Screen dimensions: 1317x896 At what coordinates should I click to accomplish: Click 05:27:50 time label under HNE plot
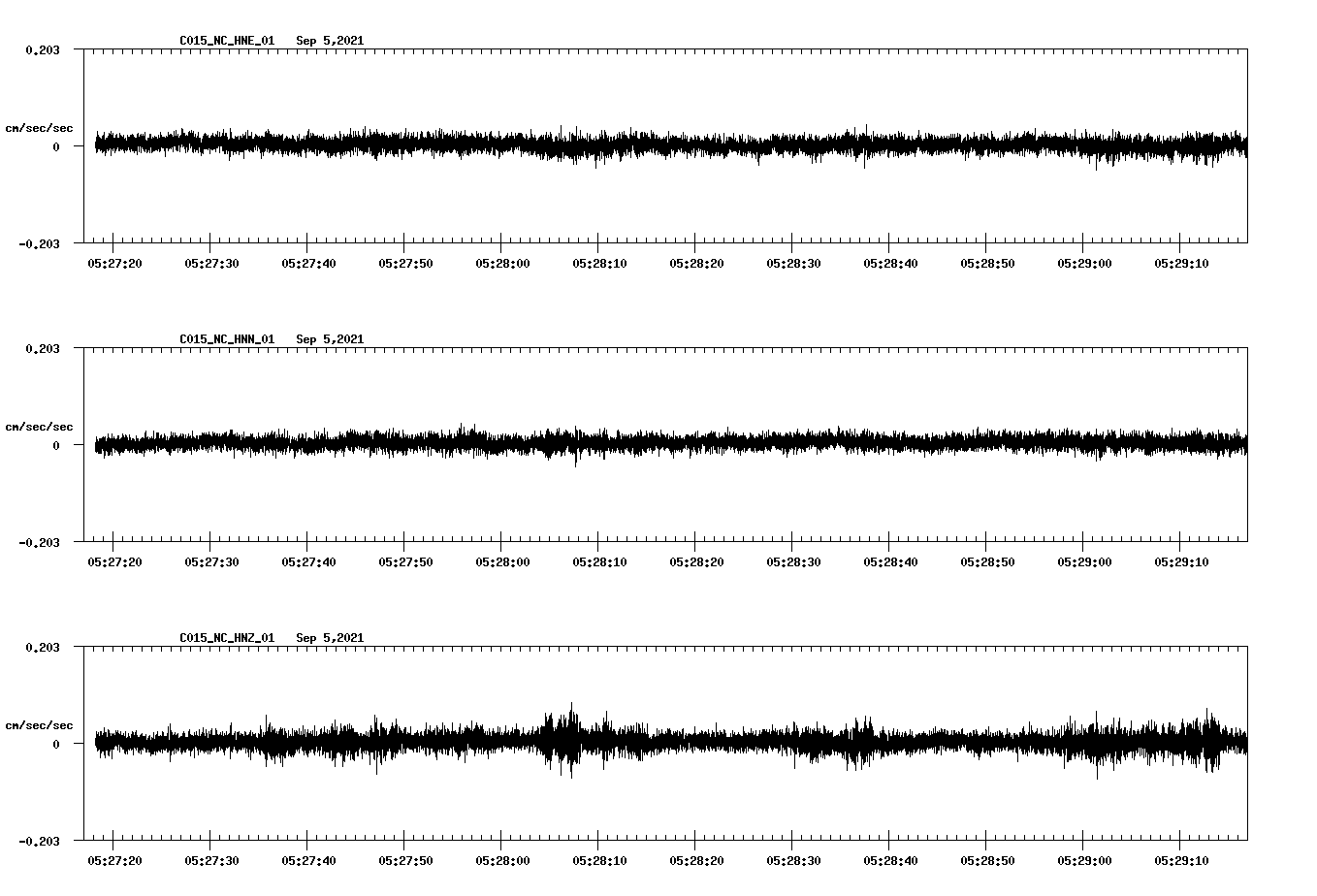(405, 263)
